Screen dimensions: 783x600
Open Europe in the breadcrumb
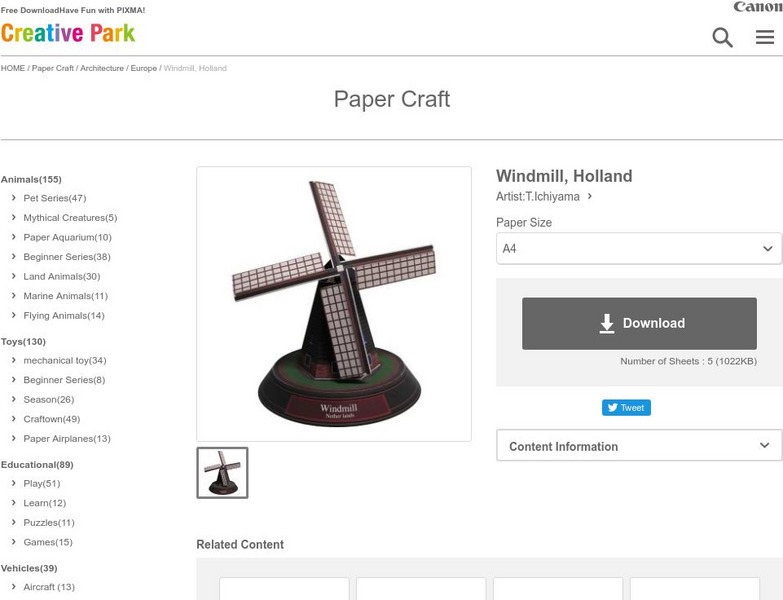pyautogui.click(x=144, y=68)
